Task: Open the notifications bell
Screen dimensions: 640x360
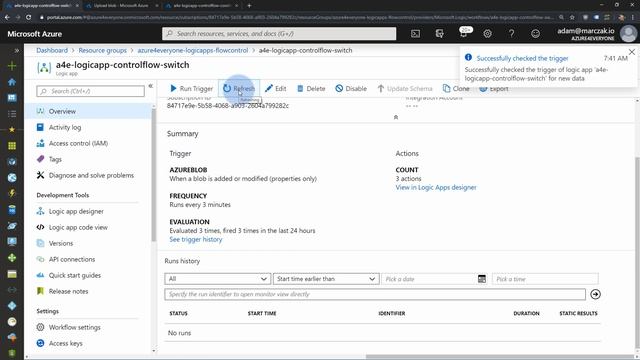Action: click(464, 34)
